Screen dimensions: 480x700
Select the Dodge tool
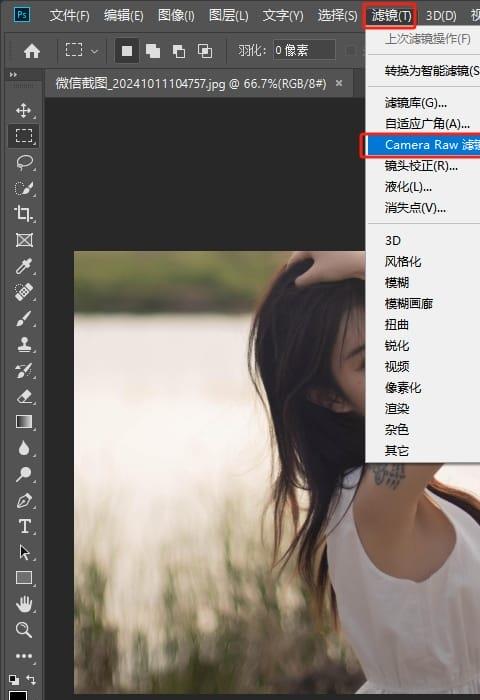[24, 474]
